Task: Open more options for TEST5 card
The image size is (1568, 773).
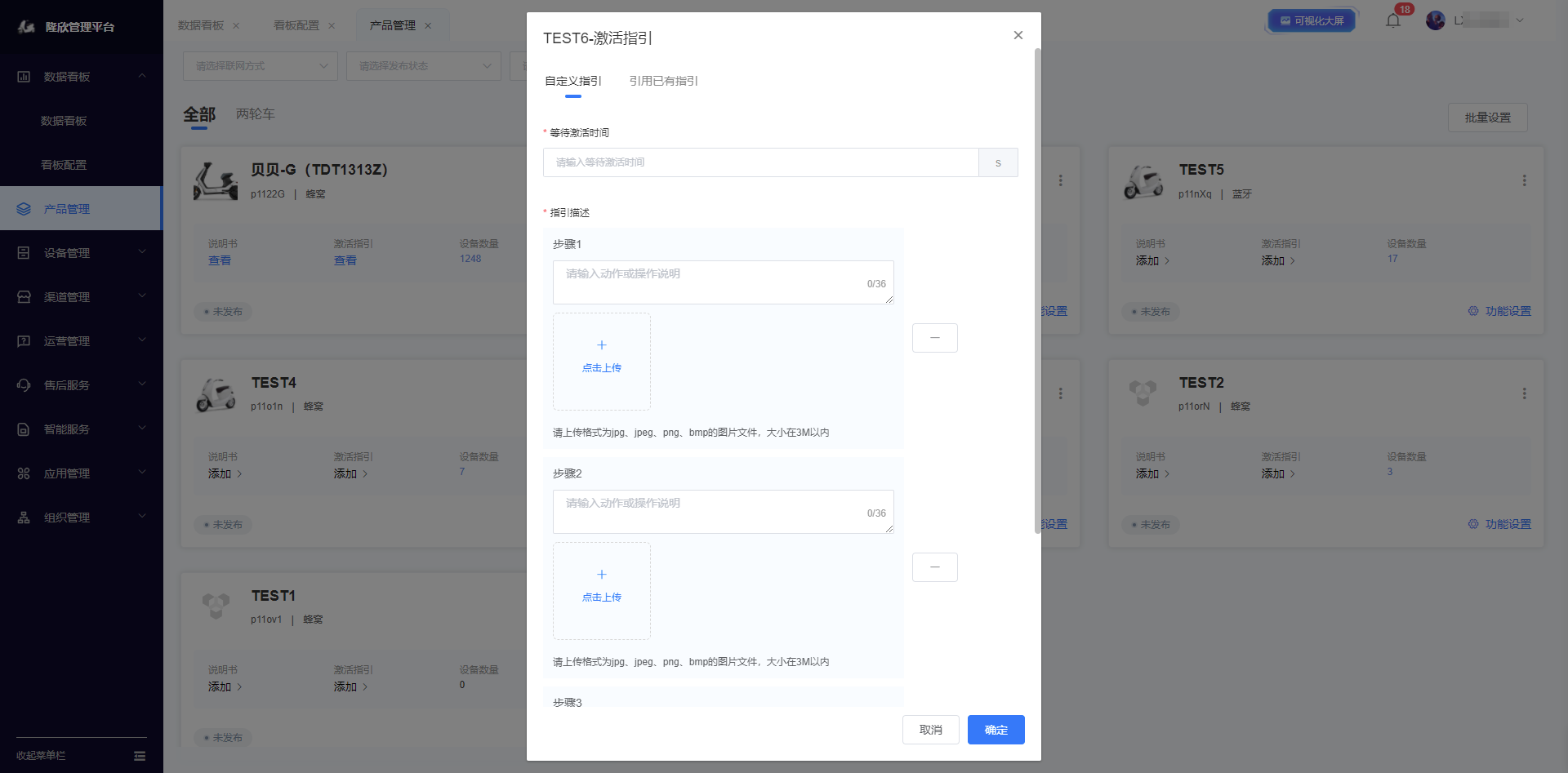Action: (1524, 180)
